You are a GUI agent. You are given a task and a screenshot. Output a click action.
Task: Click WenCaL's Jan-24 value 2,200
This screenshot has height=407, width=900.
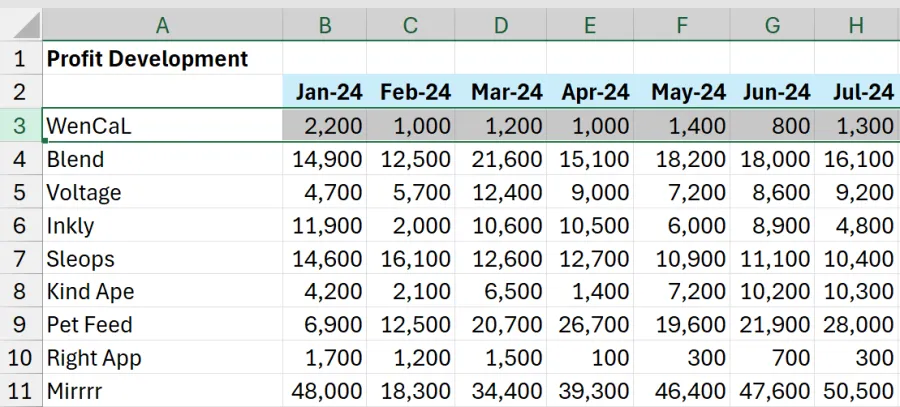click(324, 125)
